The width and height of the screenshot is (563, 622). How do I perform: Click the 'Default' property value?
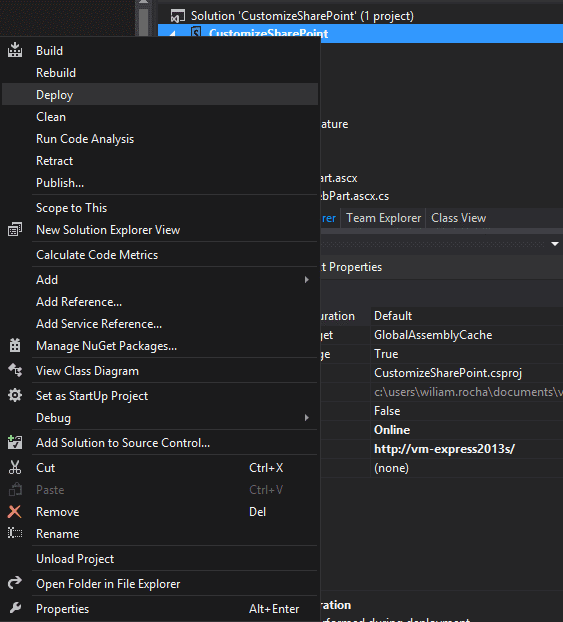pos(393,316)
